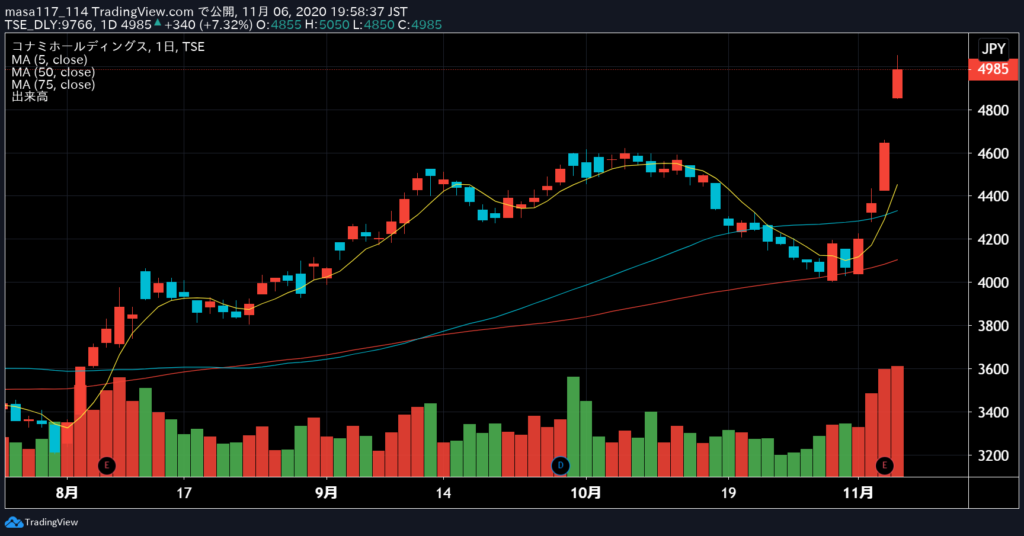Click the 4600 price axis label
This screenshot has height=536, width=1024.
[993, 154]
